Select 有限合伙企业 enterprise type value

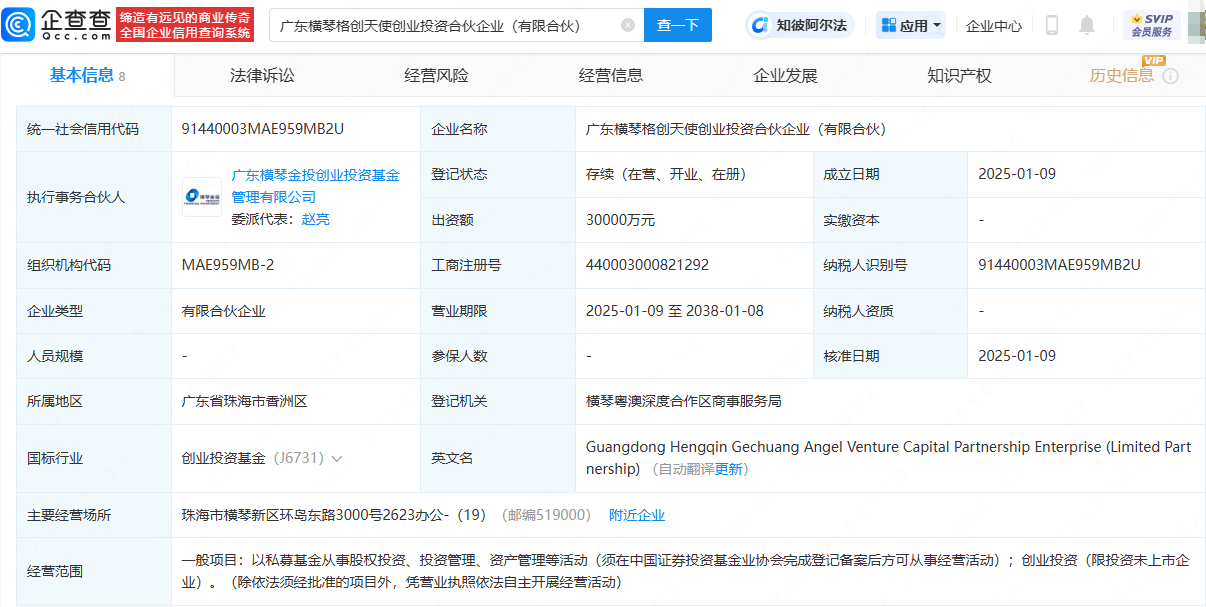click(224, 311)
